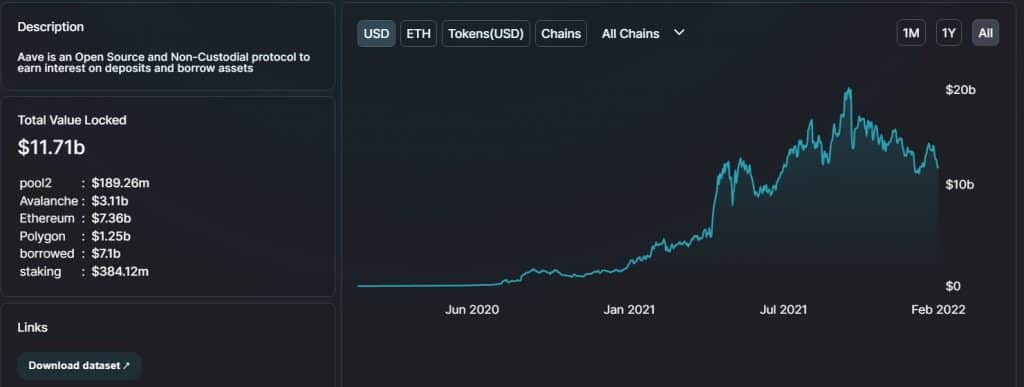1024x387 pixels.
Task: Switch chart denomination to ETH
Action: click(419, 34)
